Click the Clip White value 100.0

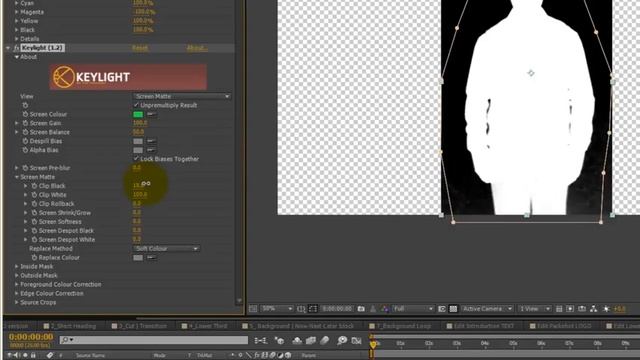click(140, 195)
